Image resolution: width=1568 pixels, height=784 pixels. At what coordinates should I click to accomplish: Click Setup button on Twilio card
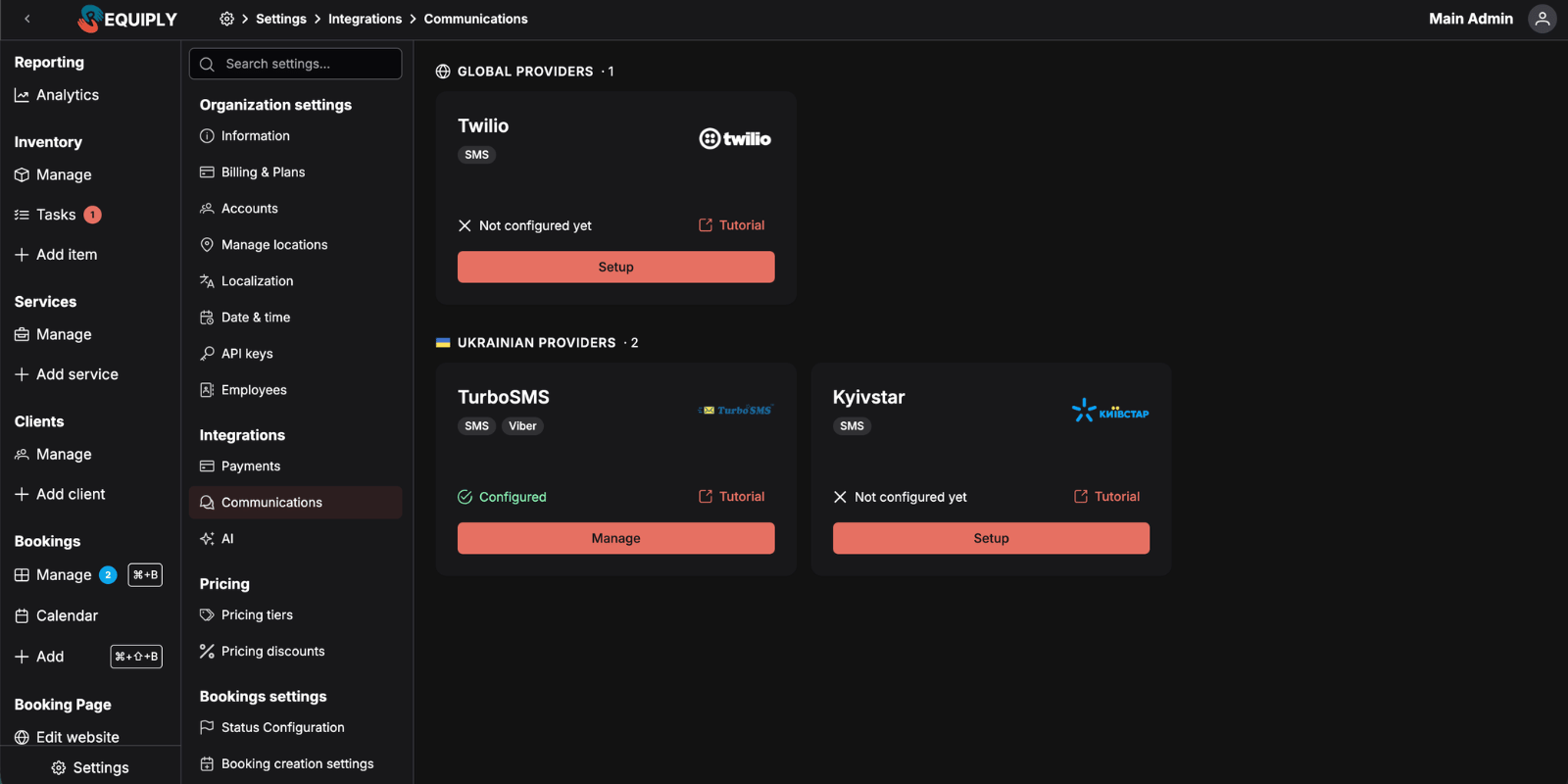[x=615, y=267]
